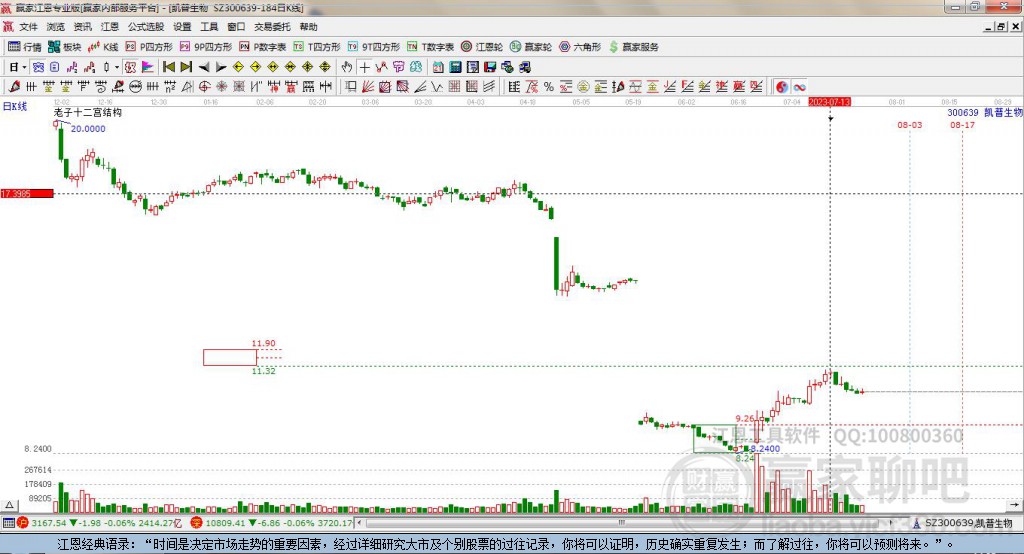Open the 文件 menu
1024x554 pixels.
tap(28, 27)
